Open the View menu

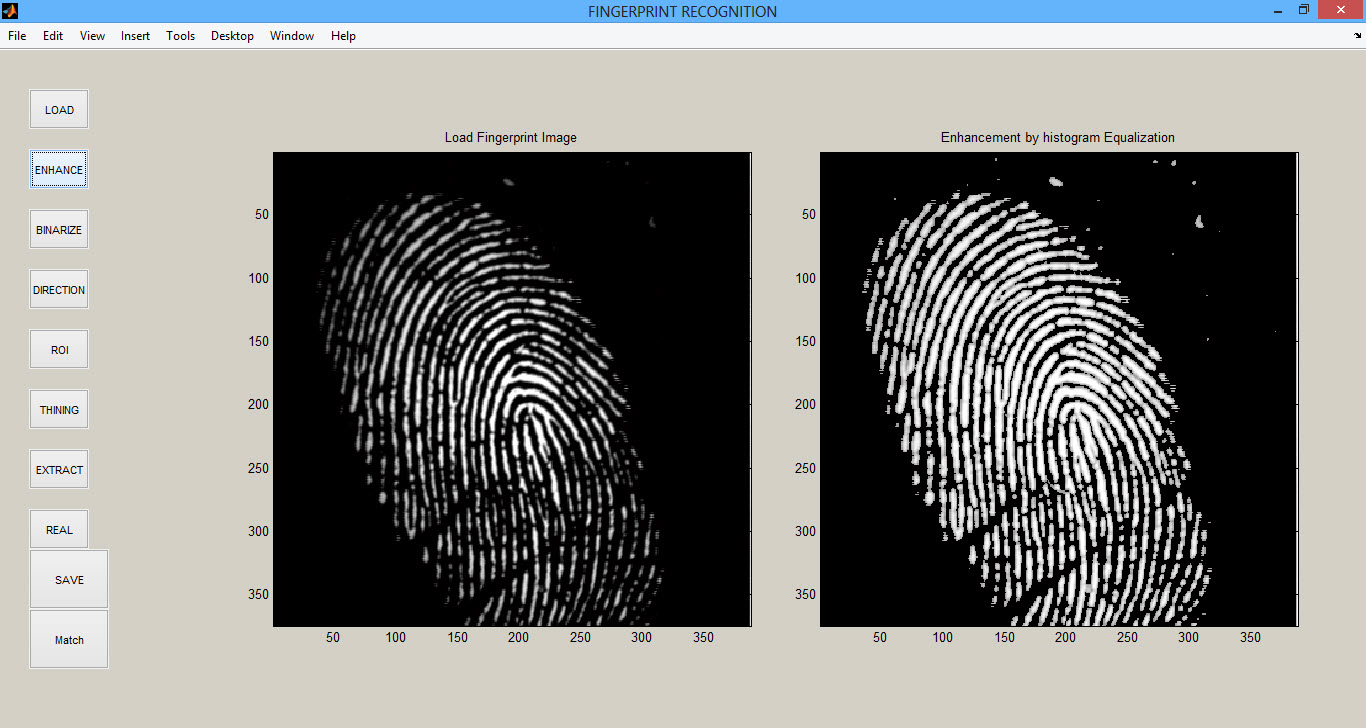click(x=92, y=36)
